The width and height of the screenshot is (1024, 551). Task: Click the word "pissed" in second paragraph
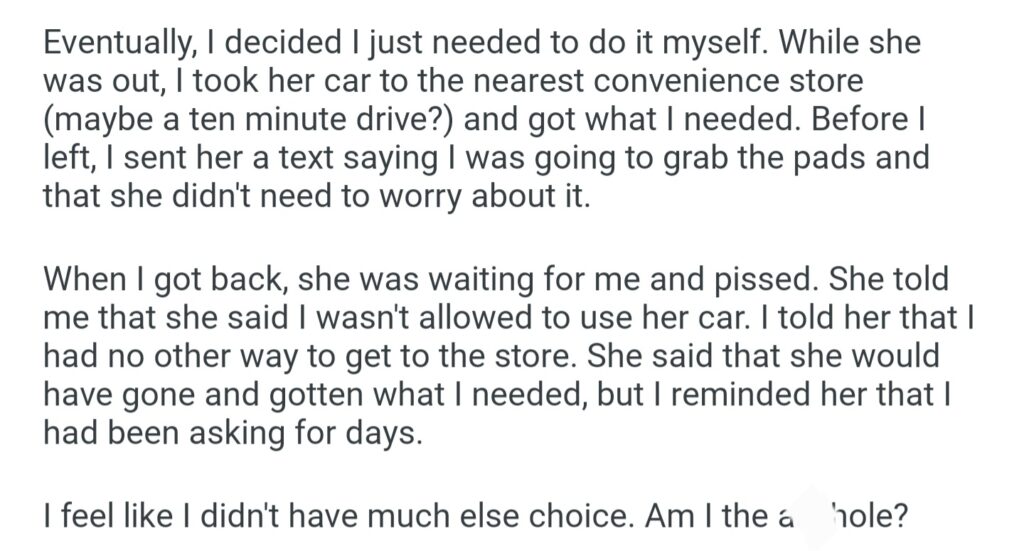click(x=768, y=276)
